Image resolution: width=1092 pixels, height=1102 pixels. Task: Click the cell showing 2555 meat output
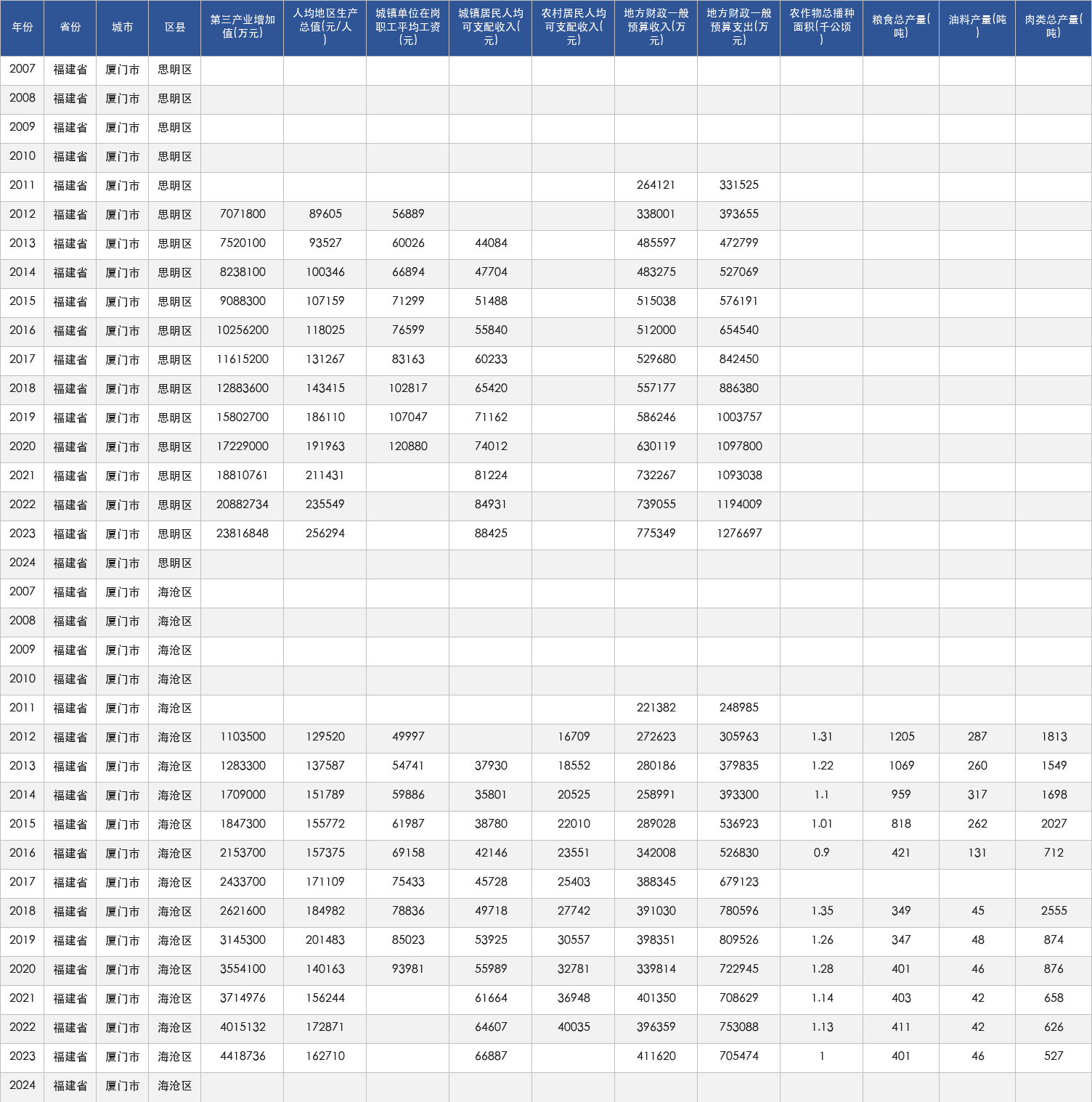tap(1054, 912)
